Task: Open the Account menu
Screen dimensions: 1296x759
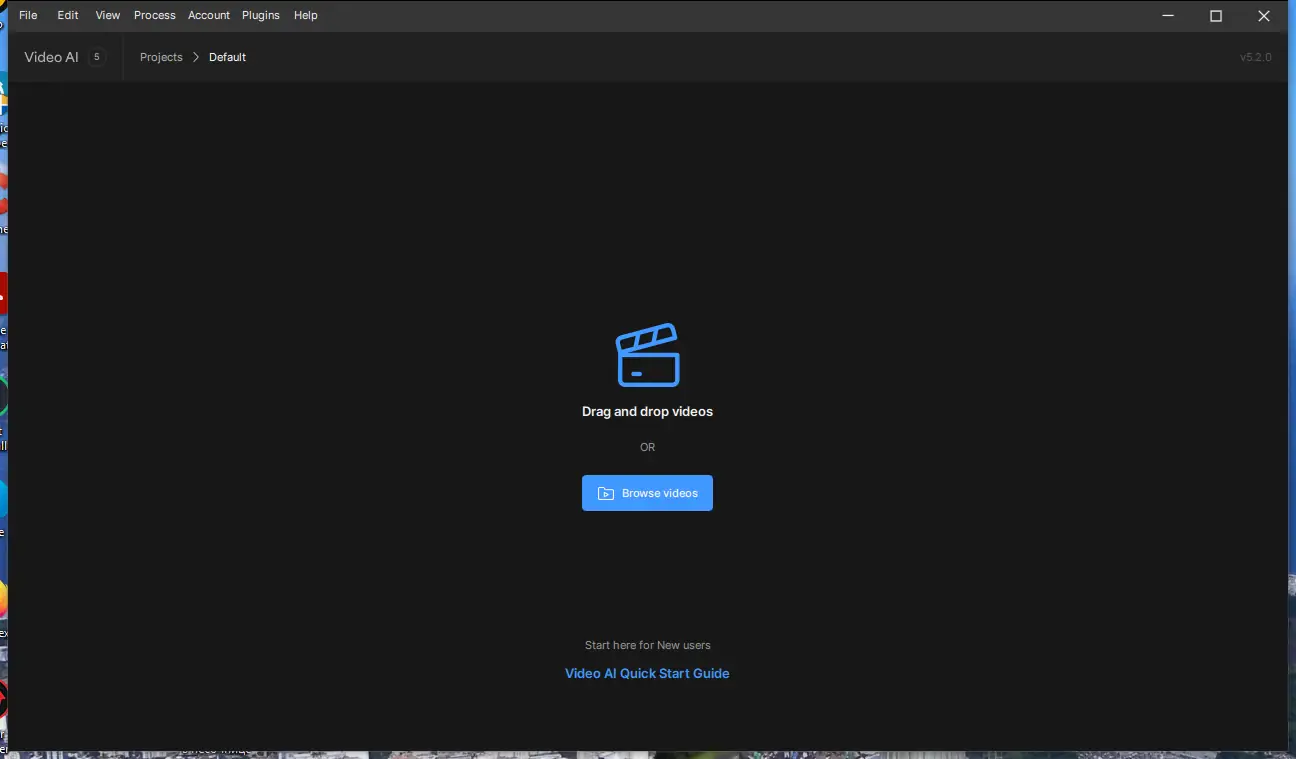Action: pyautogui.click(x=209, y=15)
